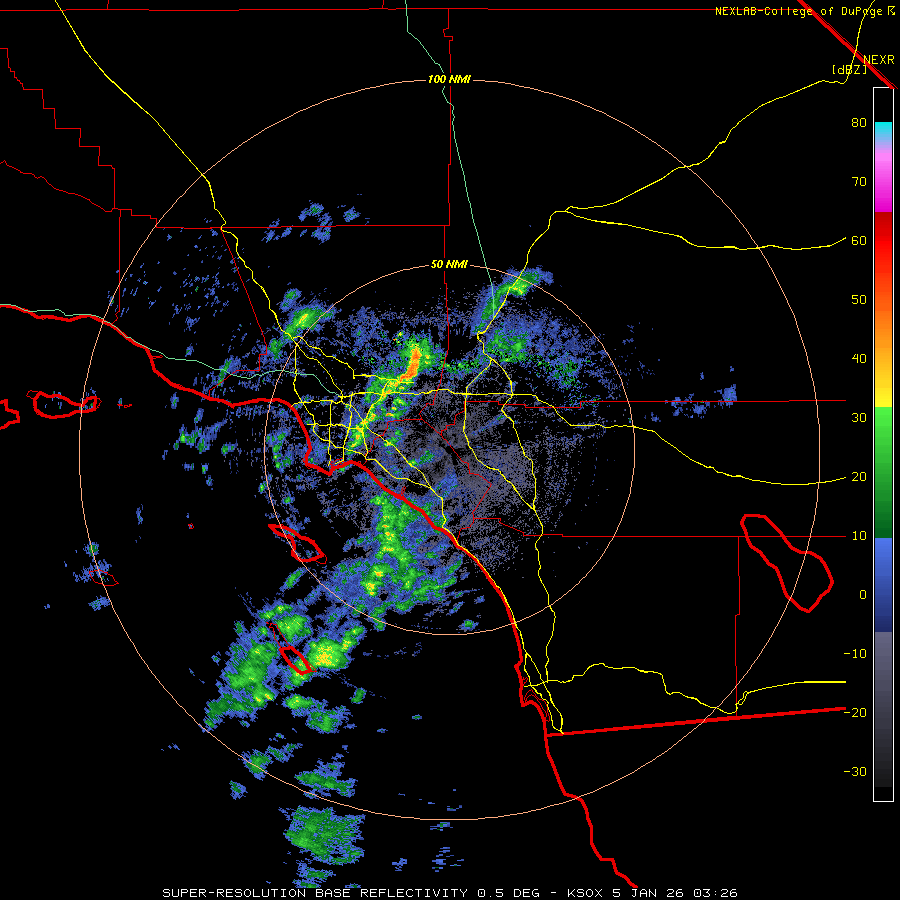Select the -20 value on the dBZ scale

click(855, 712)
